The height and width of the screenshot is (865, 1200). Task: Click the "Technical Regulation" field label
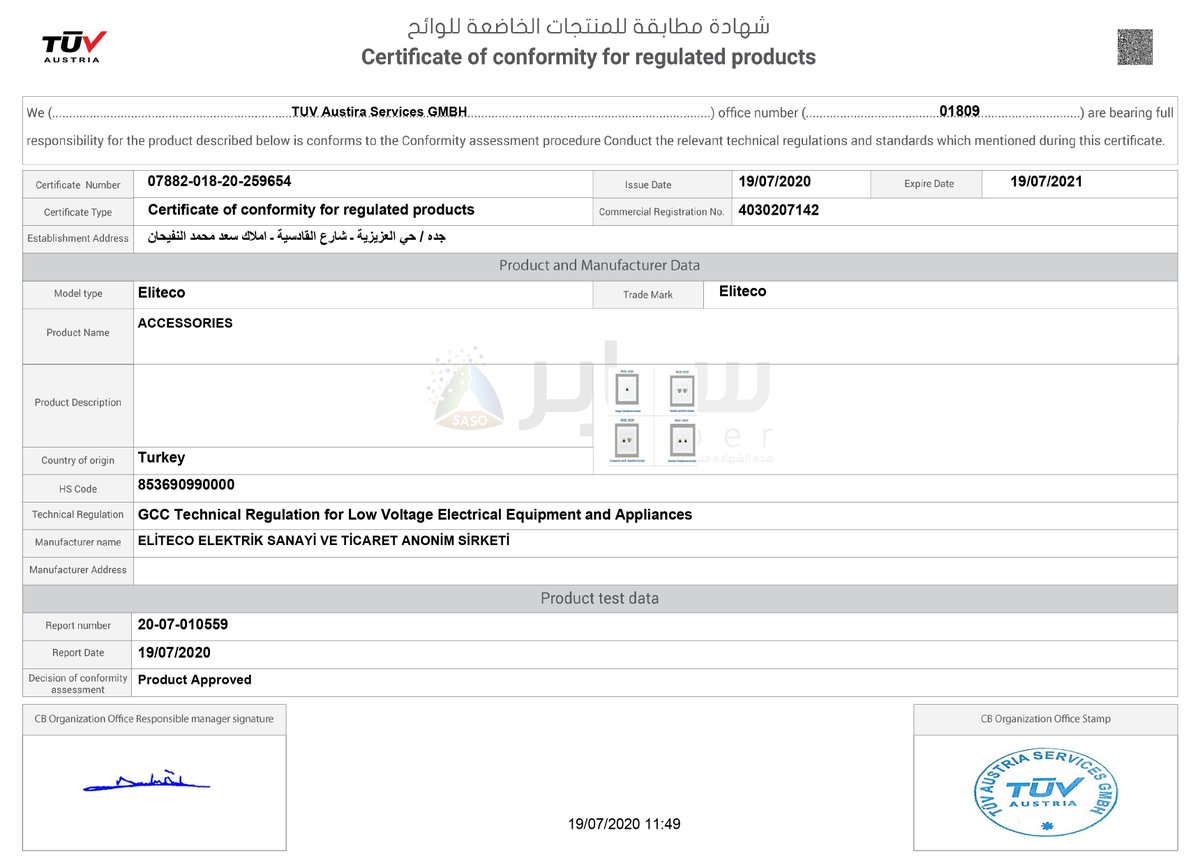[78, 515]
